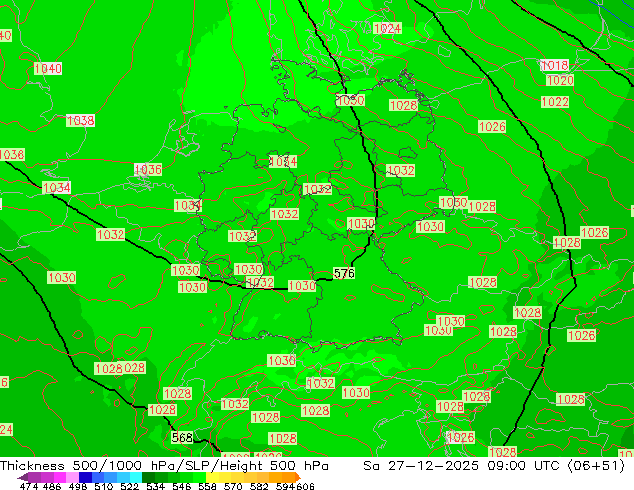Click the map title 'Thickness 500/1000 hPa/SLP/Height 500 hPa'
634x490 pixels.
tap(164, 466)
